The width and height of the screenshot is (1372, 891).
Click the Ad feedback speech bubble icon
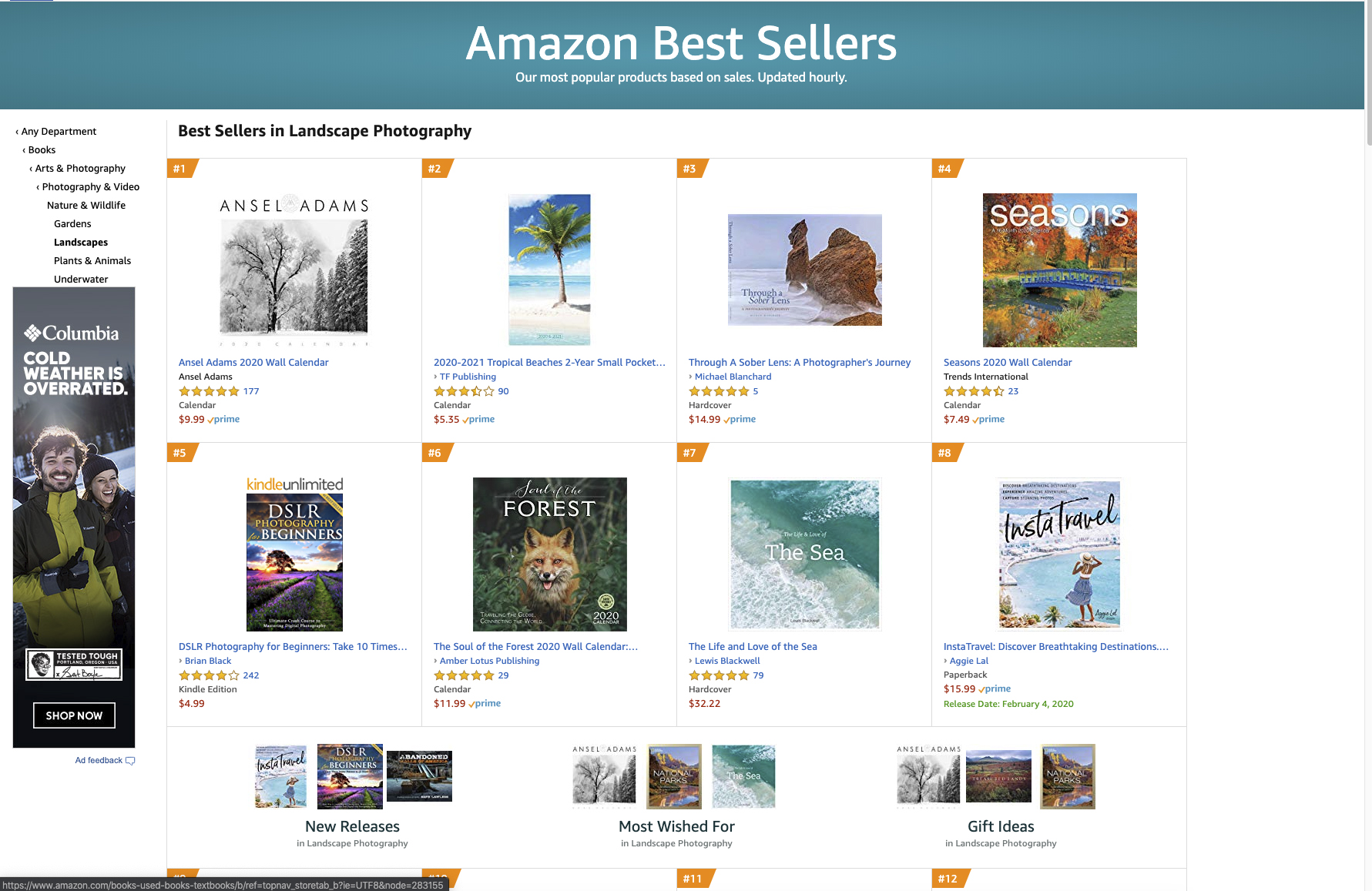[130, 761]
